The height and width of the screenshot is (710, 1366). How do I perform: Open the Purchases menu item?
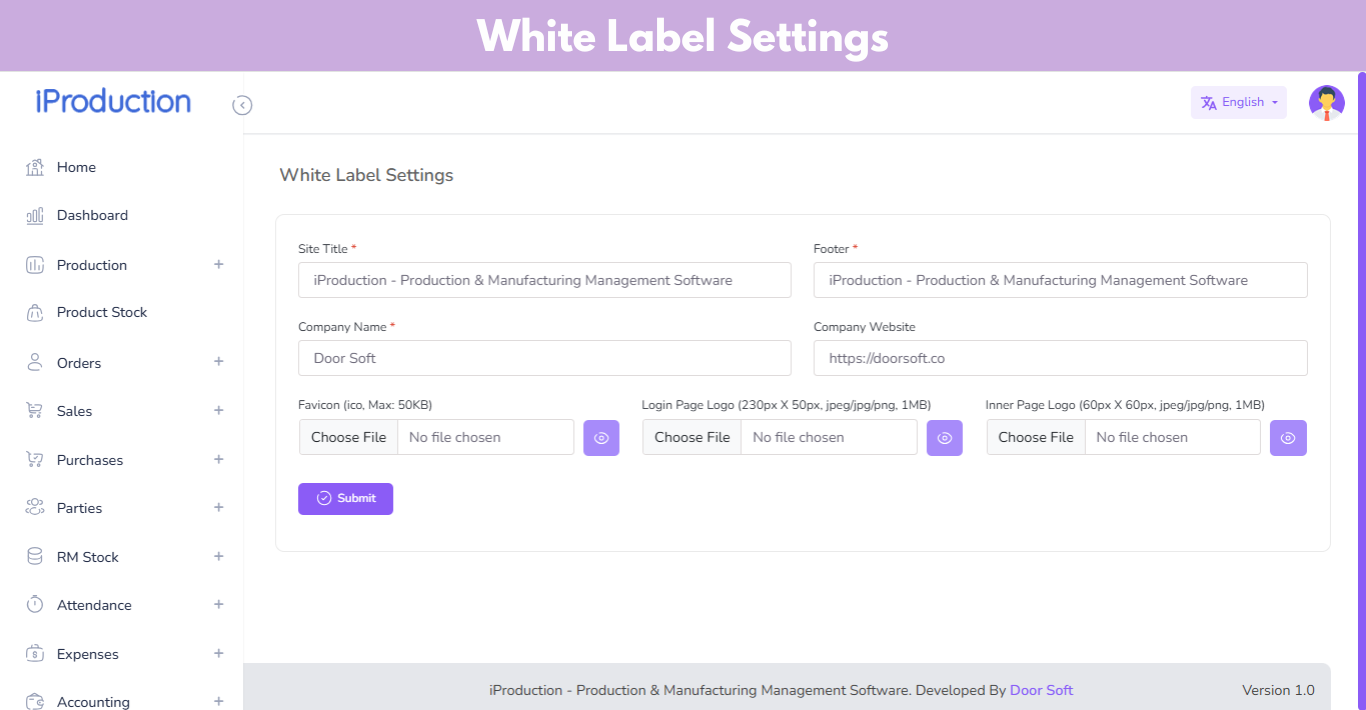coord(90,460)
